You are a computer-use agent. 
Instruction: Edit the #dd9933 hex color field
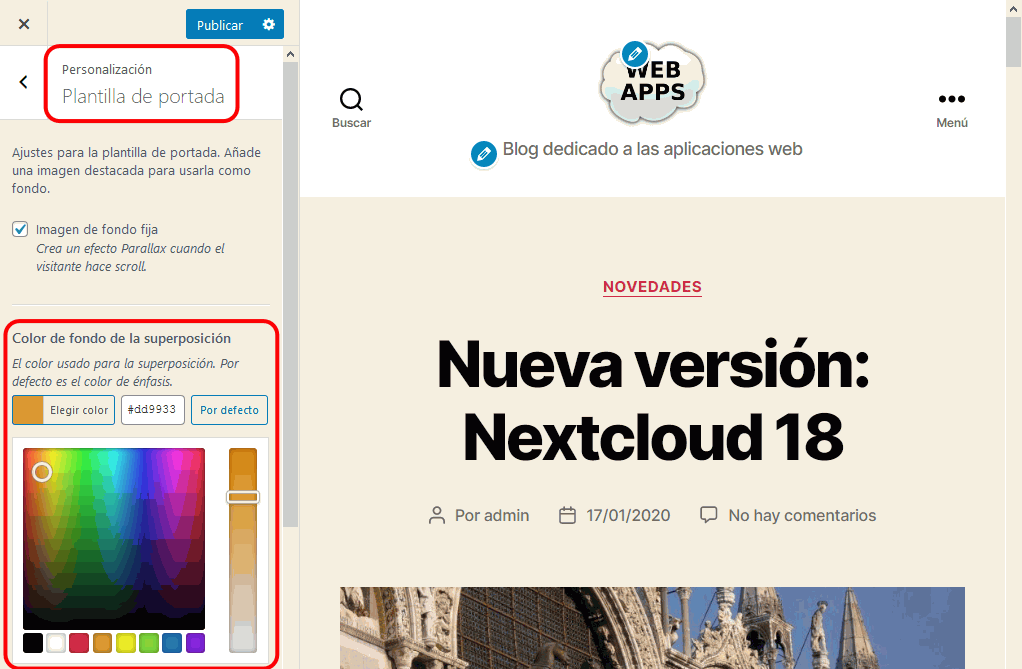point(153,409)
